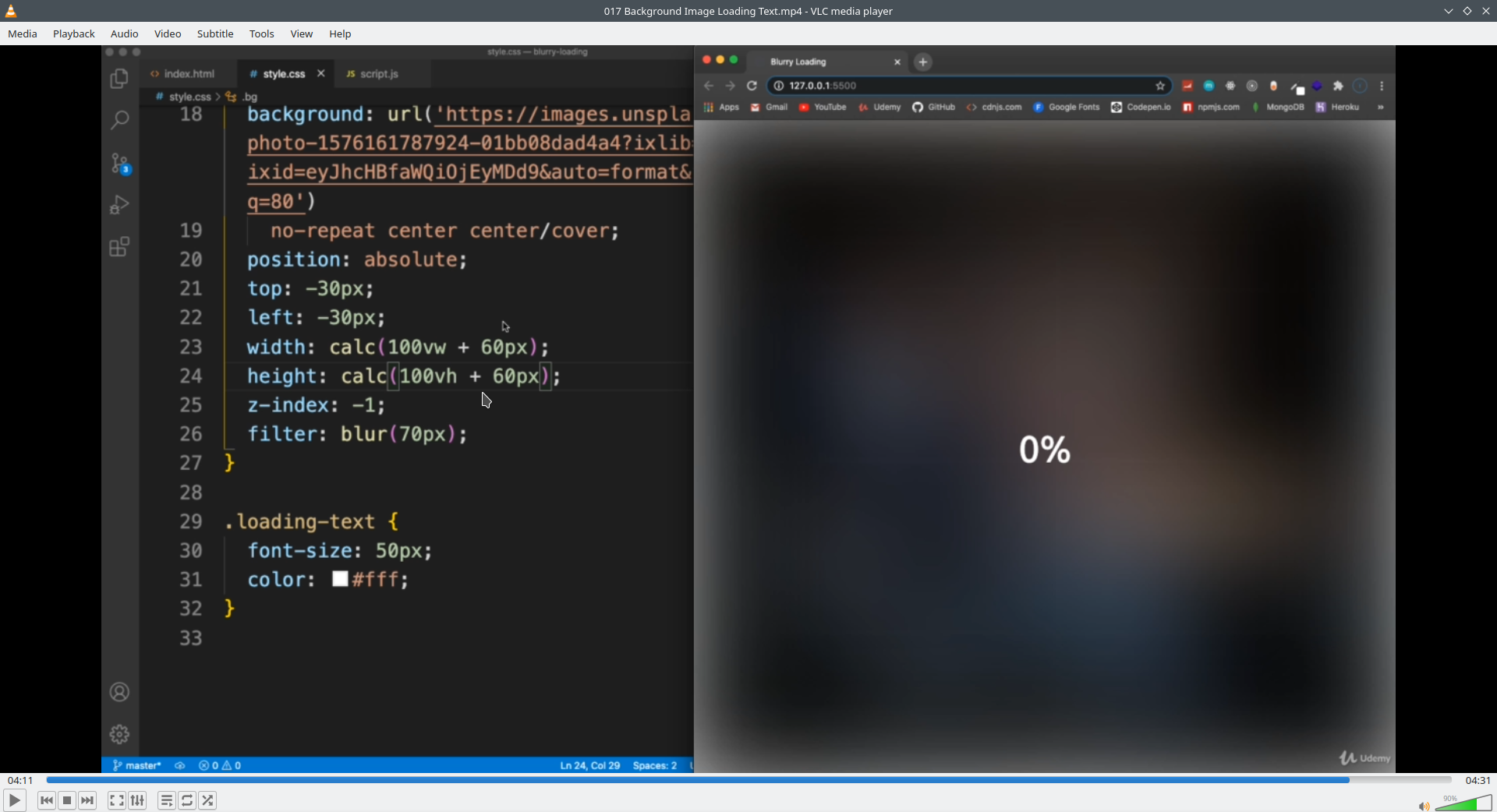Mute audio via speaker icon
The height and width of the screenshot is (812, 1497).
point(1424,806)
